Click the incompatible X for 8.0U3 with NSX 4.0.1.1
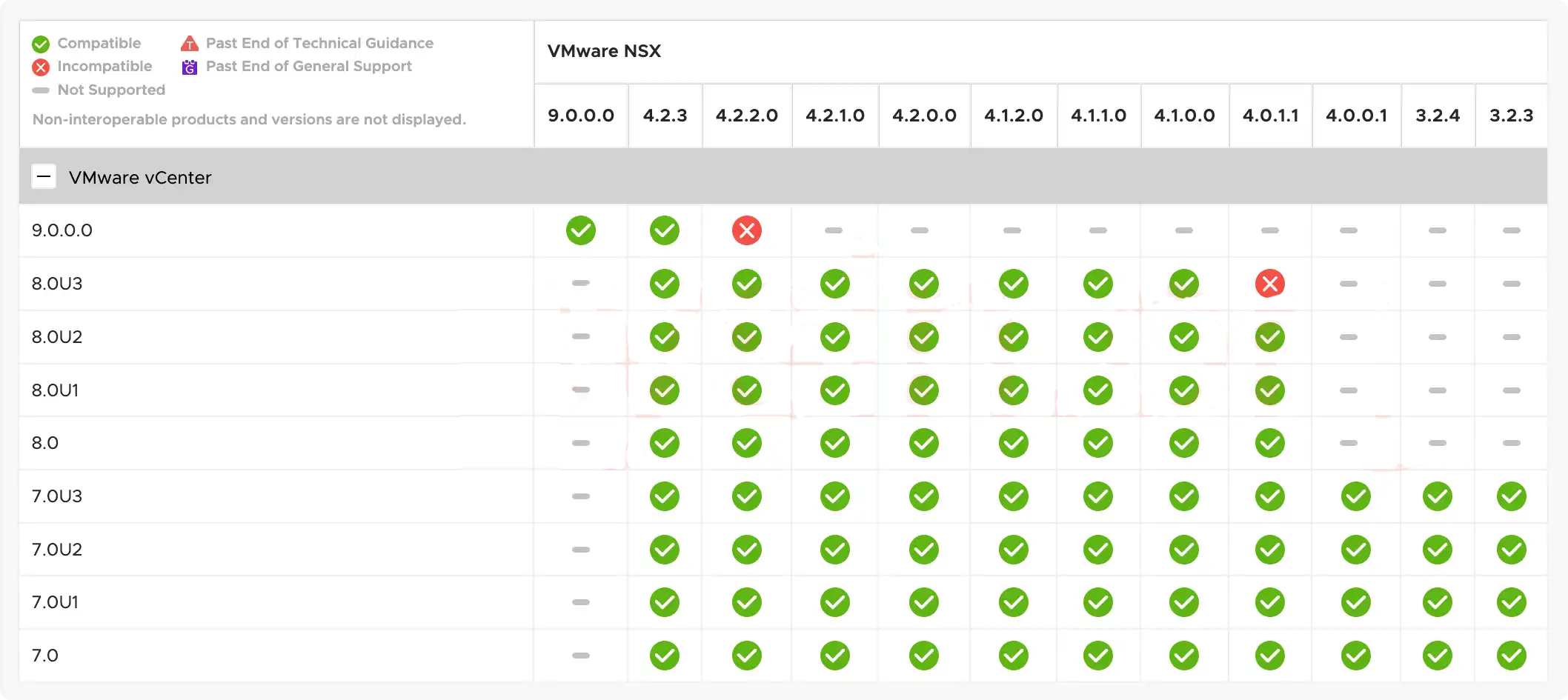 1270,283
